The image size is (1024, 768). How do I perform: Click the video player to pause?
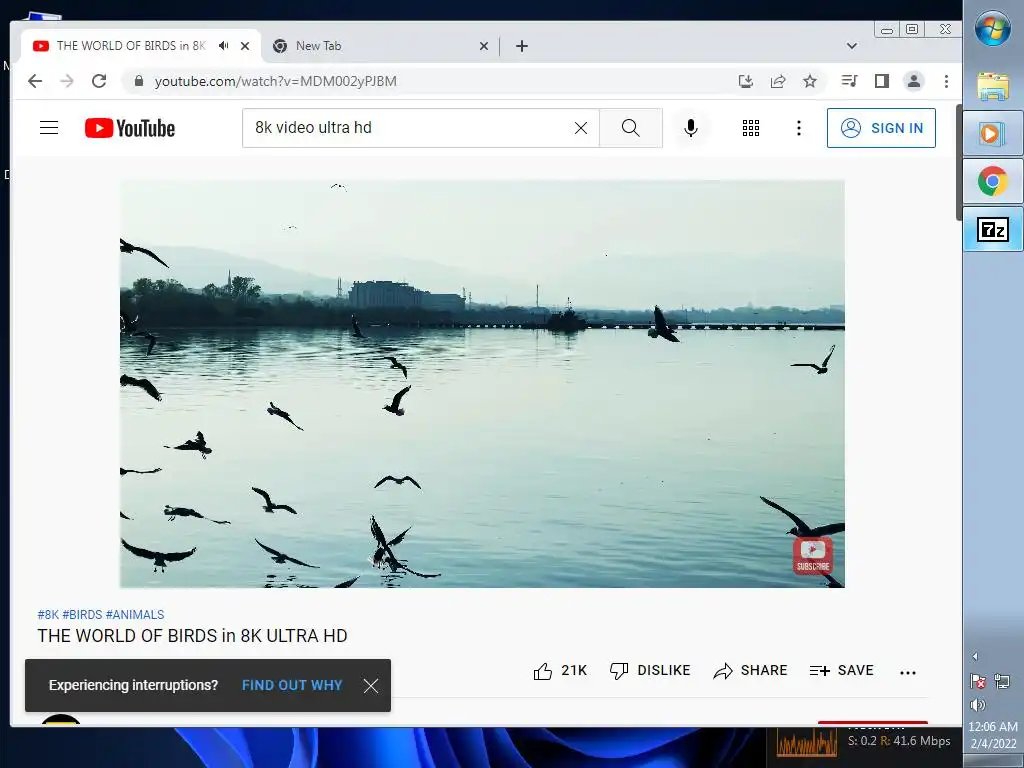click(482, 384)
